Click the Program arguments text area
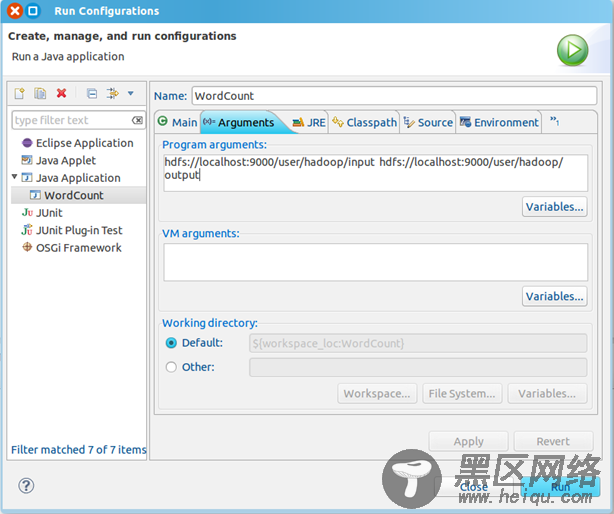 [x=376, y=173]
